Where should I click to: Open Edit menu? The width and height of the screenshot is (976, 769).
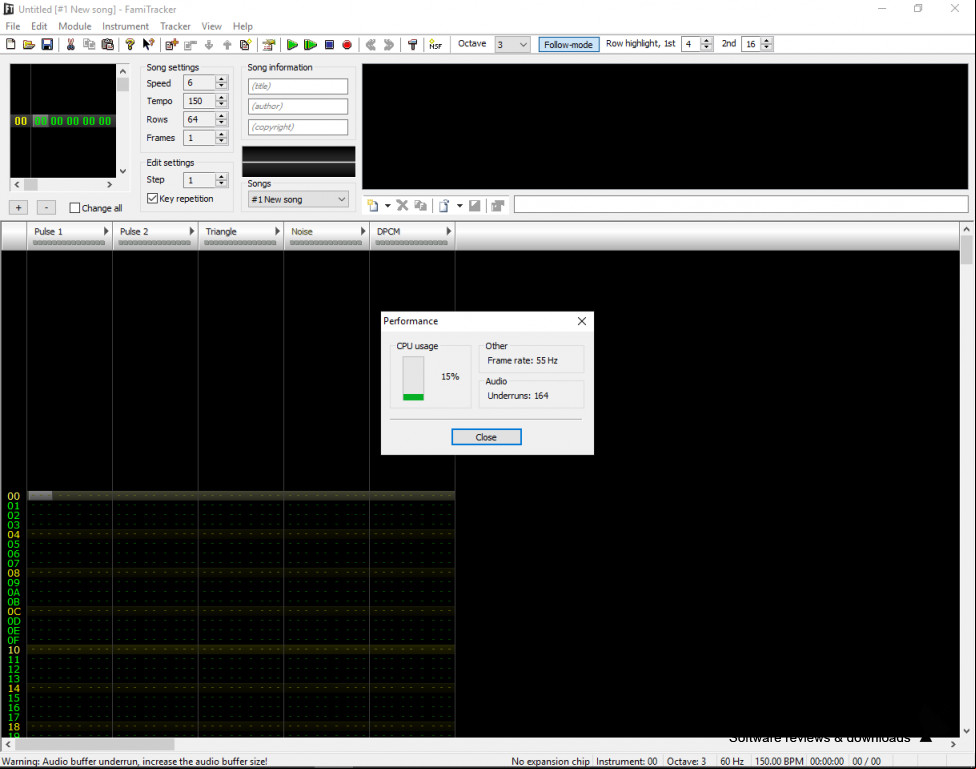(x=39, y=26)
